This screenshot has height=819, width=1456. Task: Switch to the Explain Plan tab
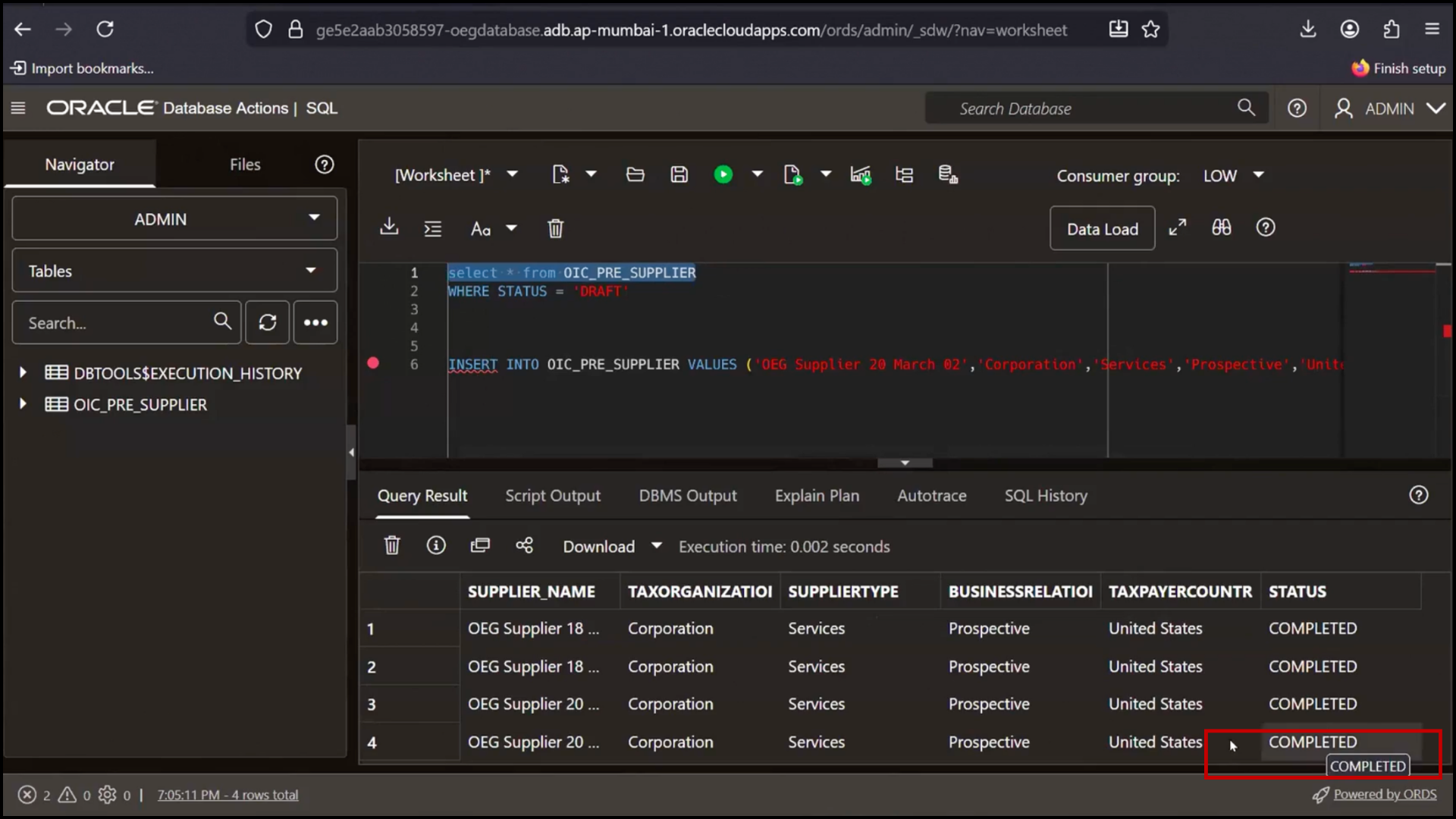coord(817,496)
